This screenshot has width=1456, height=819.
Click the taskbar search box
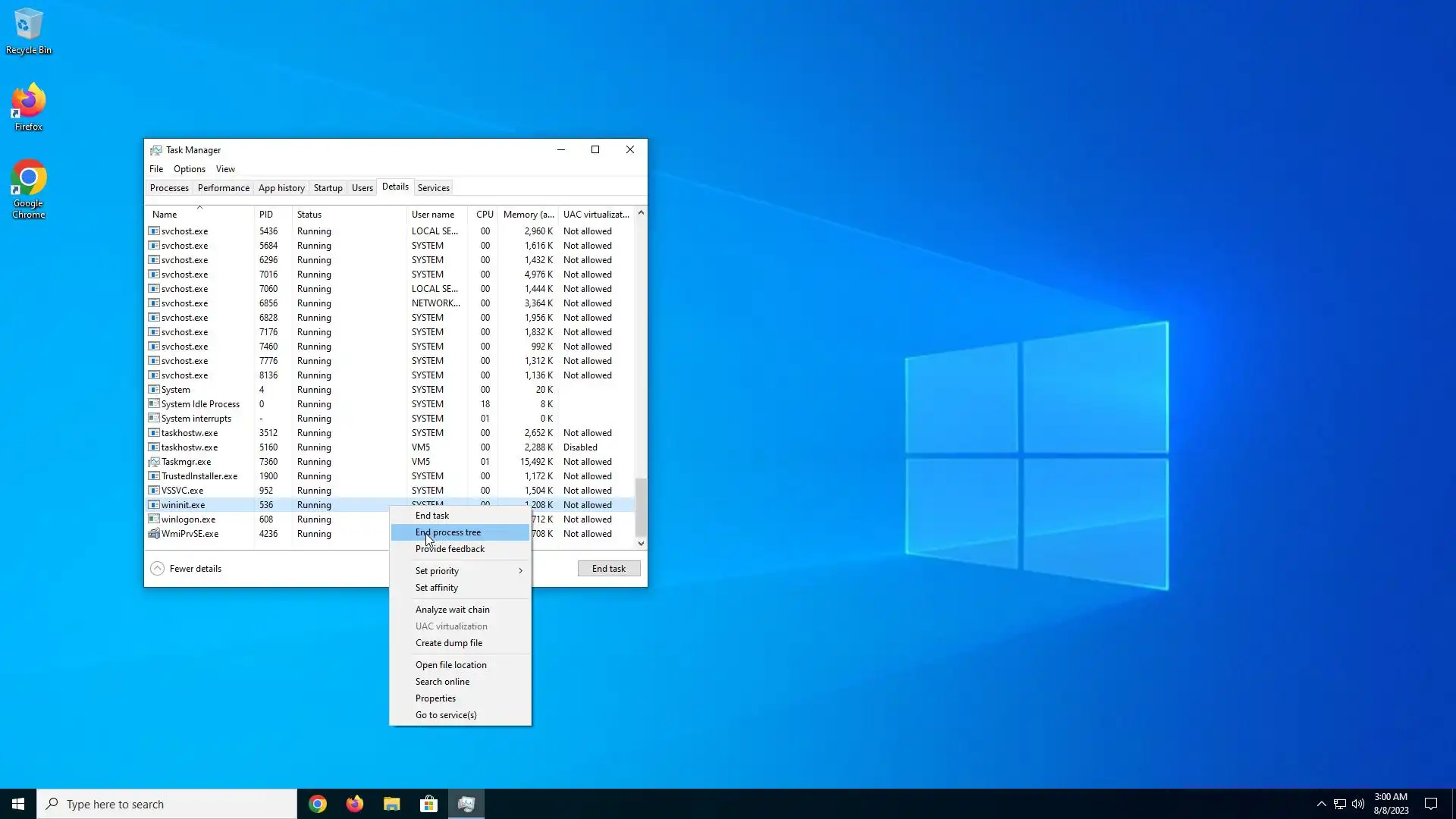(167, 804)
